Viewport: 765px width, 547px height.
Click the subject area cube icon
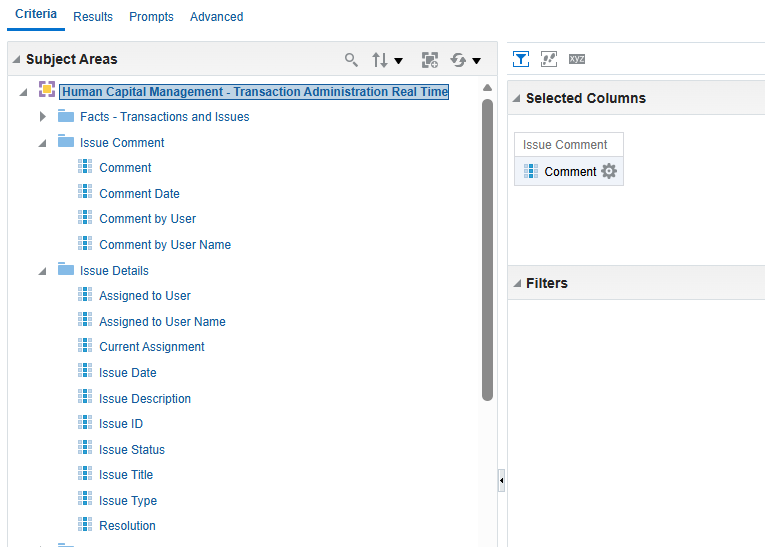pyautogui.click(x=47, y=91)
